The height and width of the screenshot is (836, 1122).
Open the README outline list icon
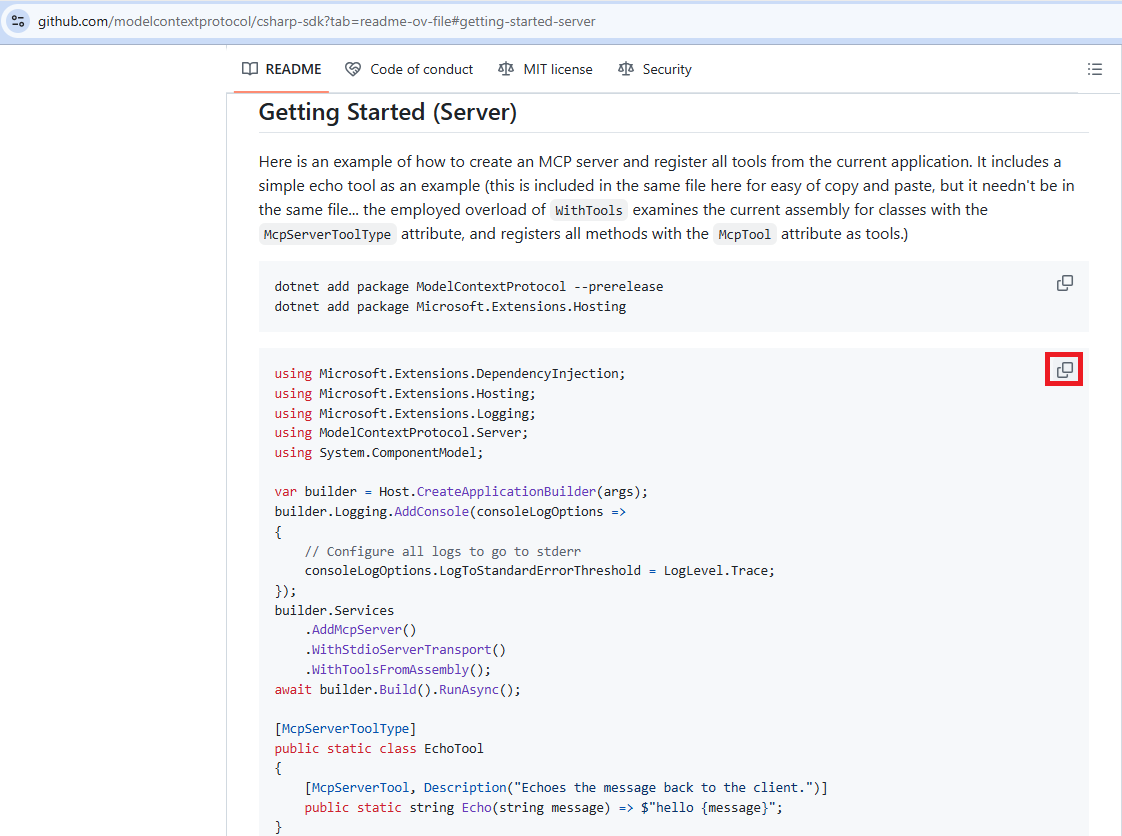tap(1095, 69)
